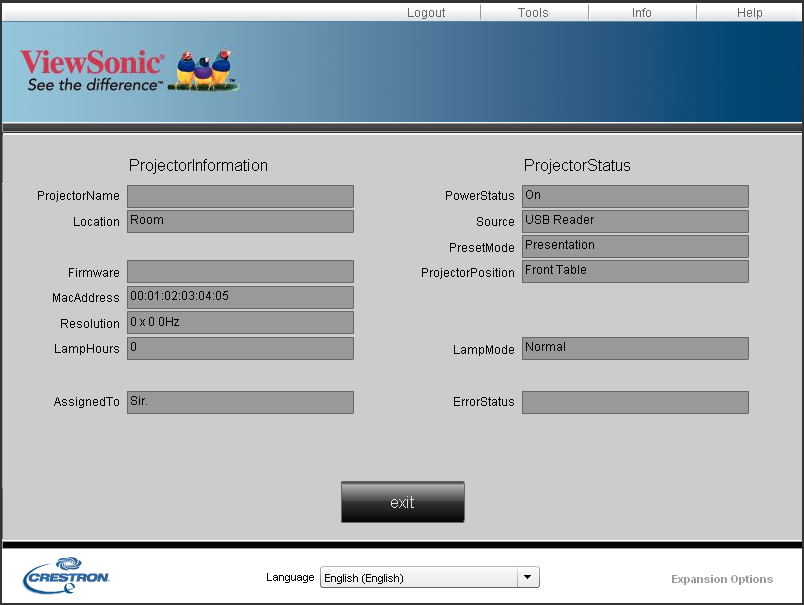Click the ViewSonic birds logo
This screenshot has height=605, width=804.
click(204, 71)
